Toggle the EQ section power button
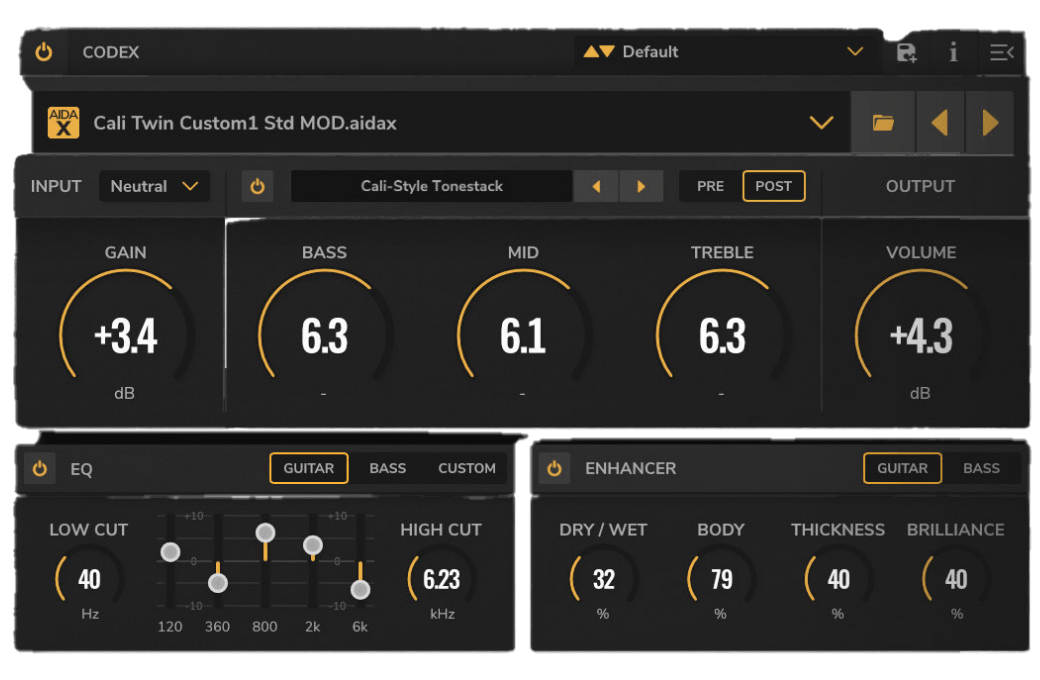1040x680 pixels. pos(40,469)
